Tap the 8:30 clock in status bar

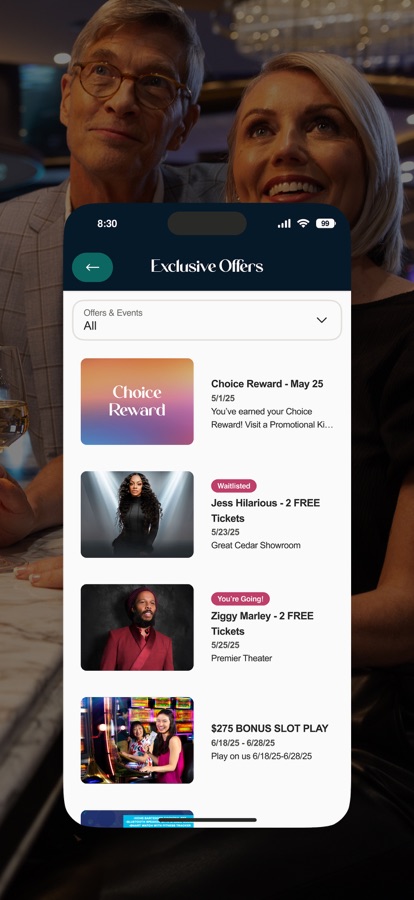(107, 224)
